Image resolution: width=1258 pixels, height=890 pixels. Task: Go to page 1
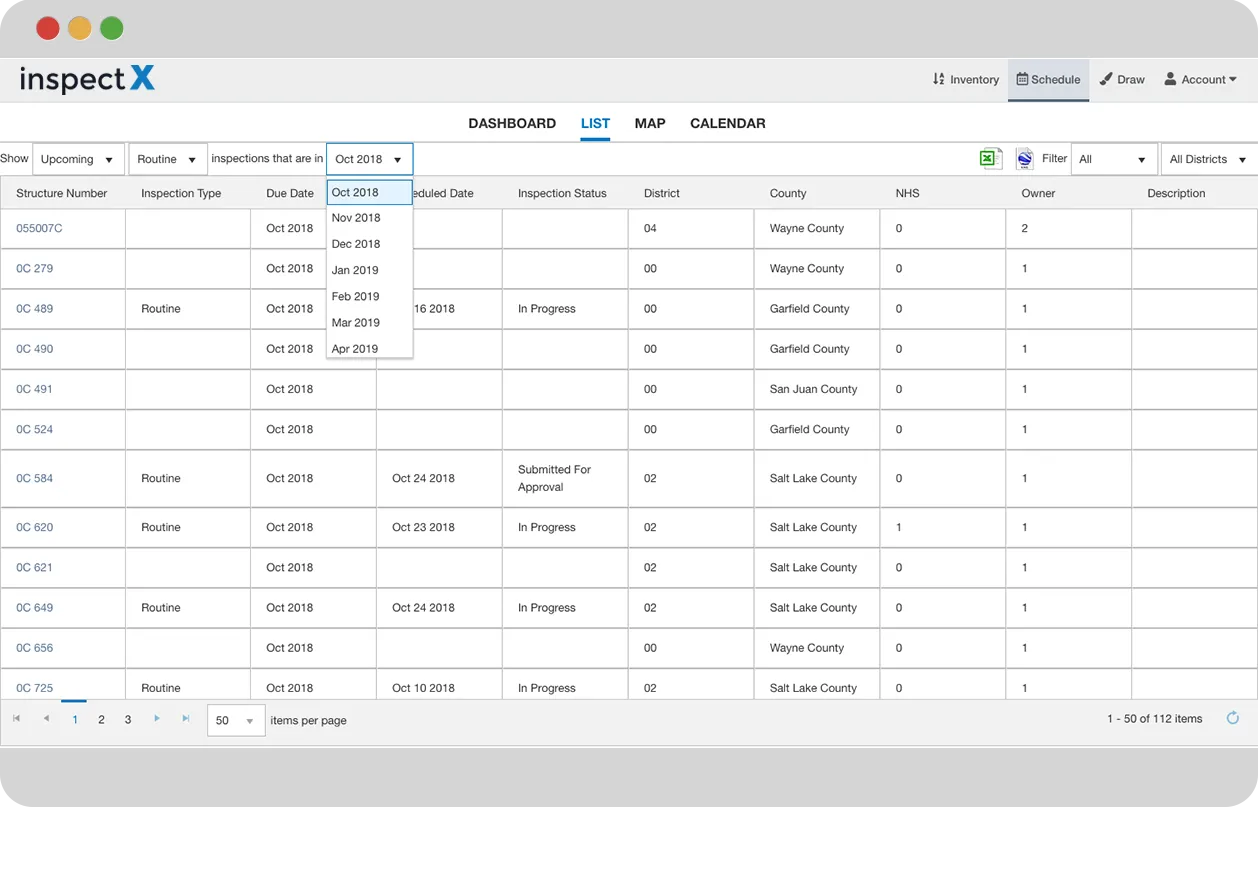click(x=75, y=719)
